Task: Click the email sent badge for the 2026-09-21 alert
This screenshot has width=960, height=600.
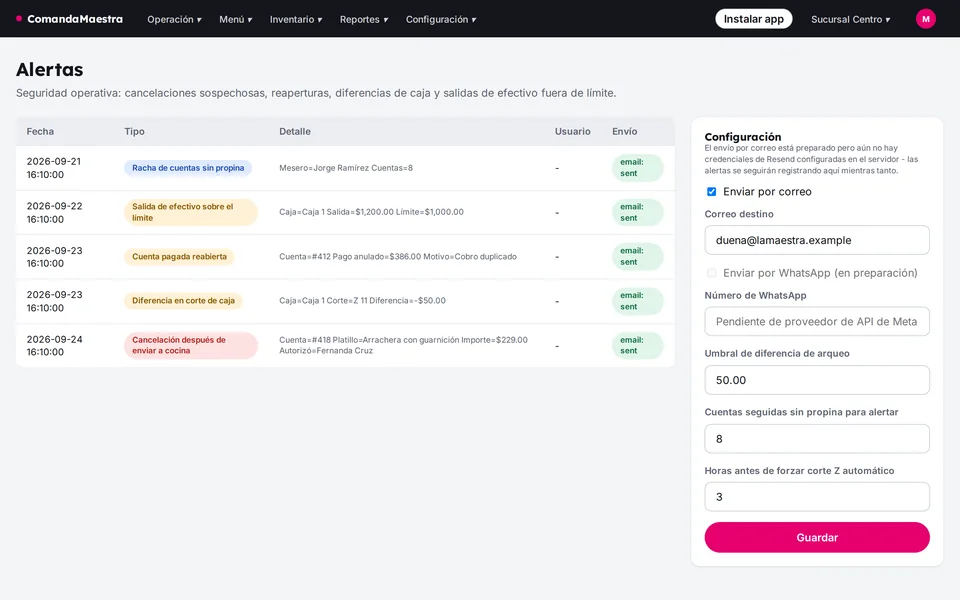Action: (x=637, y=168)
